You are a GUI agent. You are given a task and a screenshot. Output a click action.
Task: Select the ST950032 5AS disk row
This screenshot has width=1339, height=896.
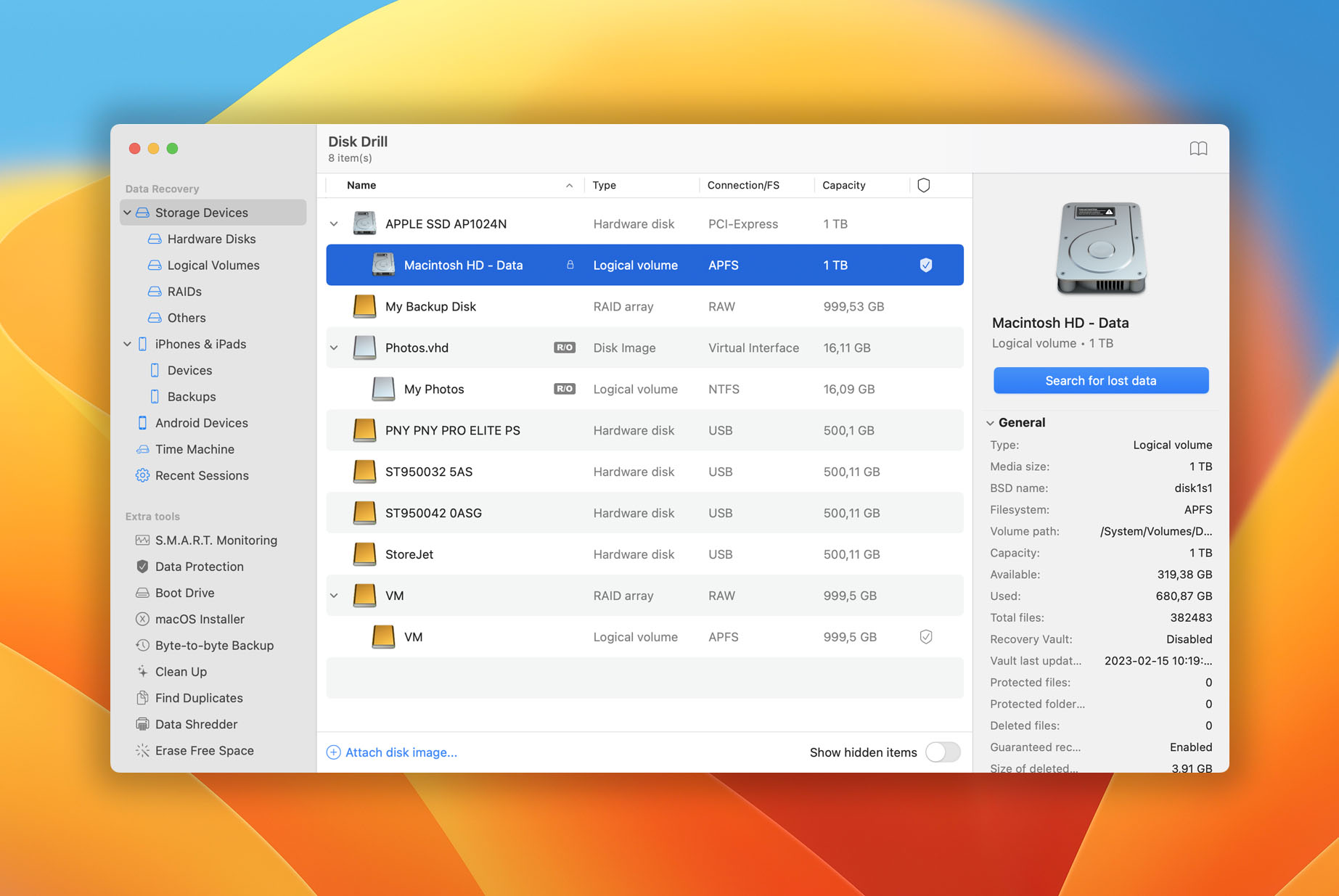(644, 472)
